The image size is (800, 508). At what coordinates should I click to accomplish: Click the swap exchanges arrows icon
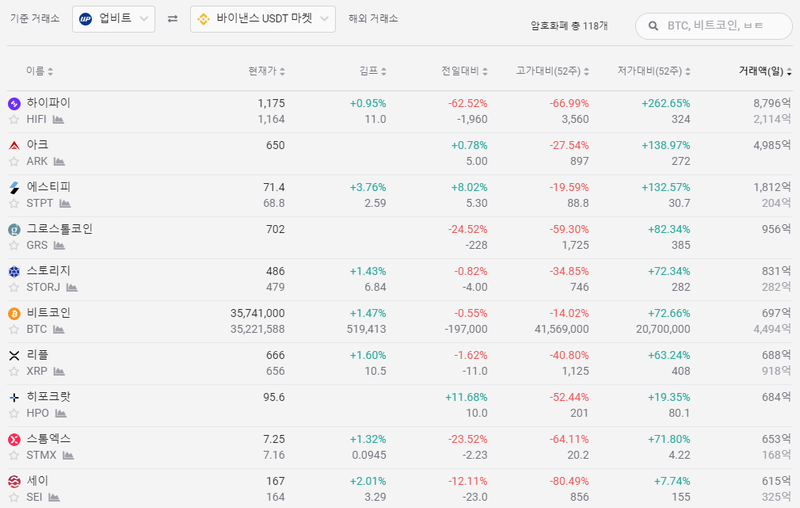(x=172, y=19)
